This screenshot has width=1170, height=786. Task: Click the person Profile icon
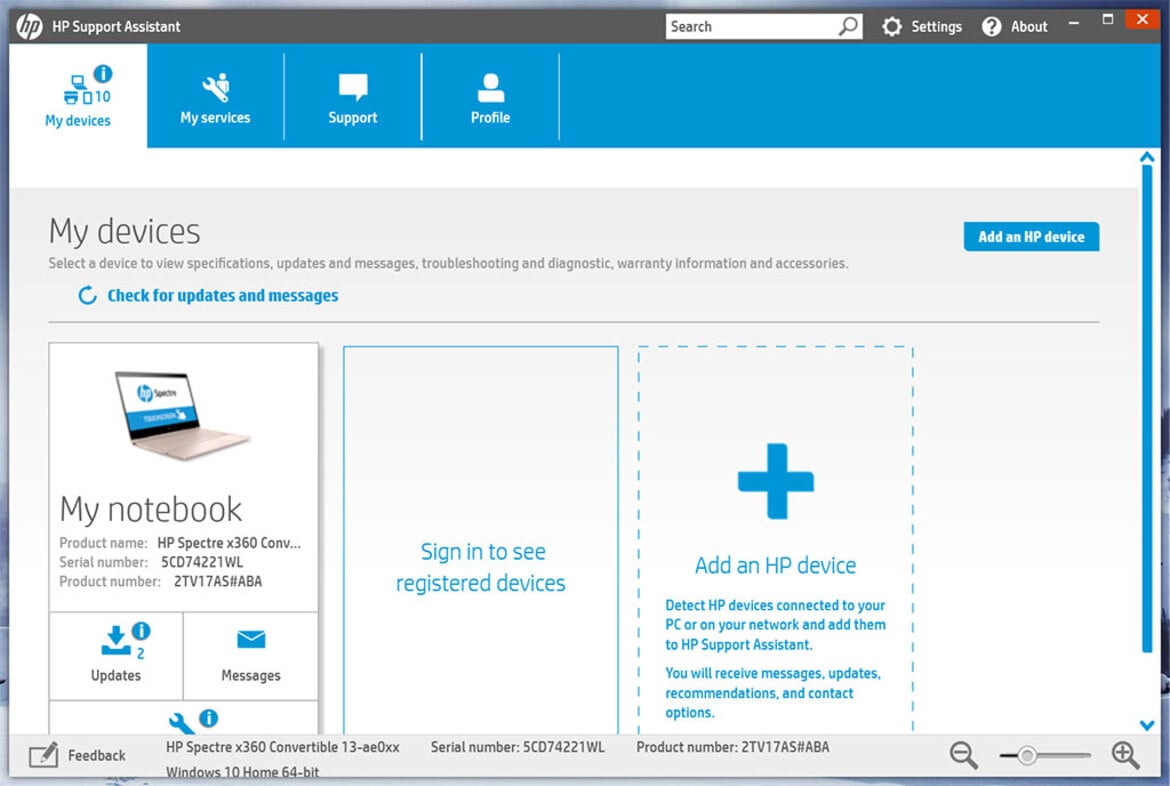pyautogui.click(x=490, y=88)
